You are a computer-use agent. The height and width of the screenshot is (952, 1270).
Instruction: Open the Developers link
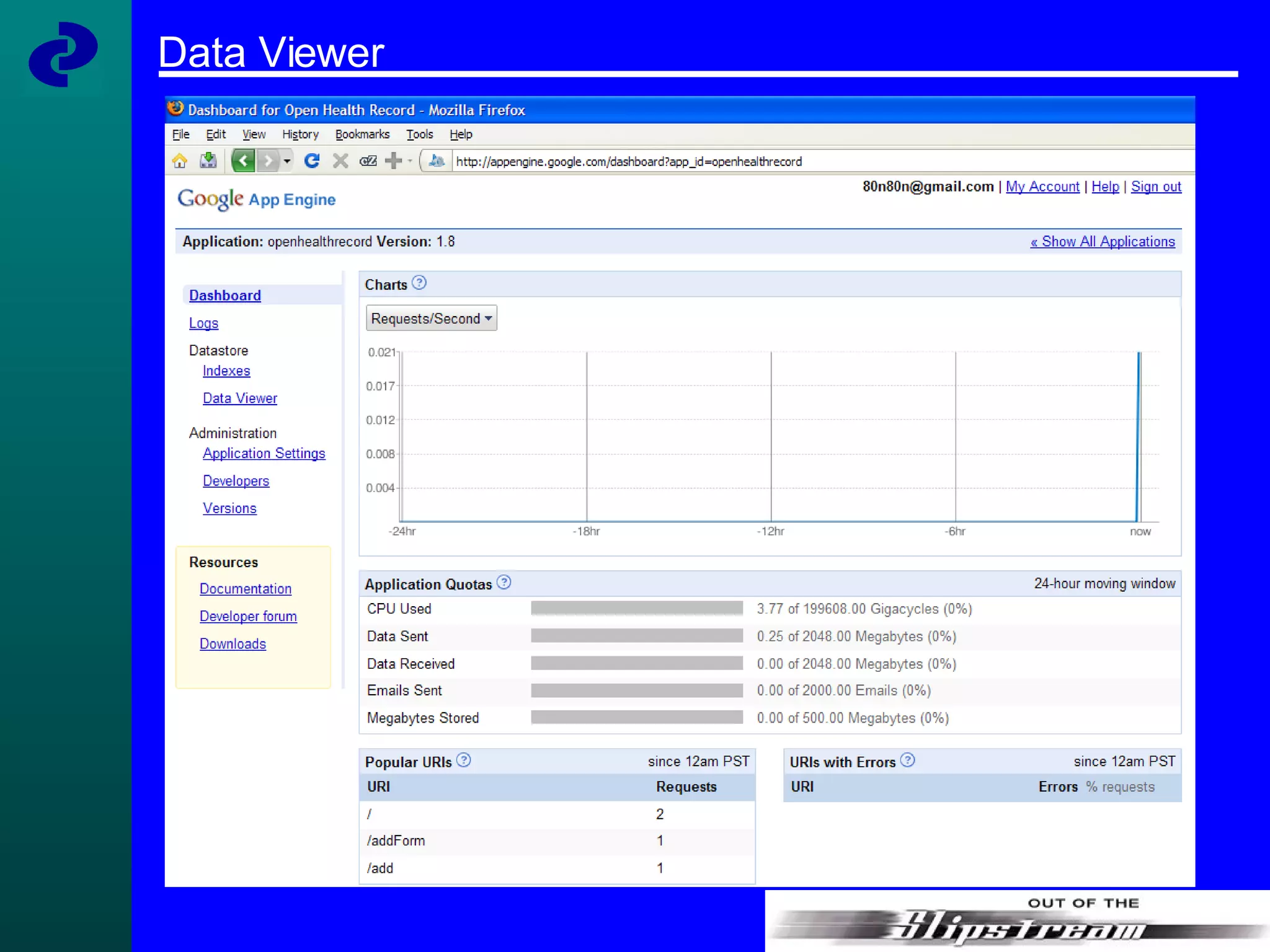236,481
